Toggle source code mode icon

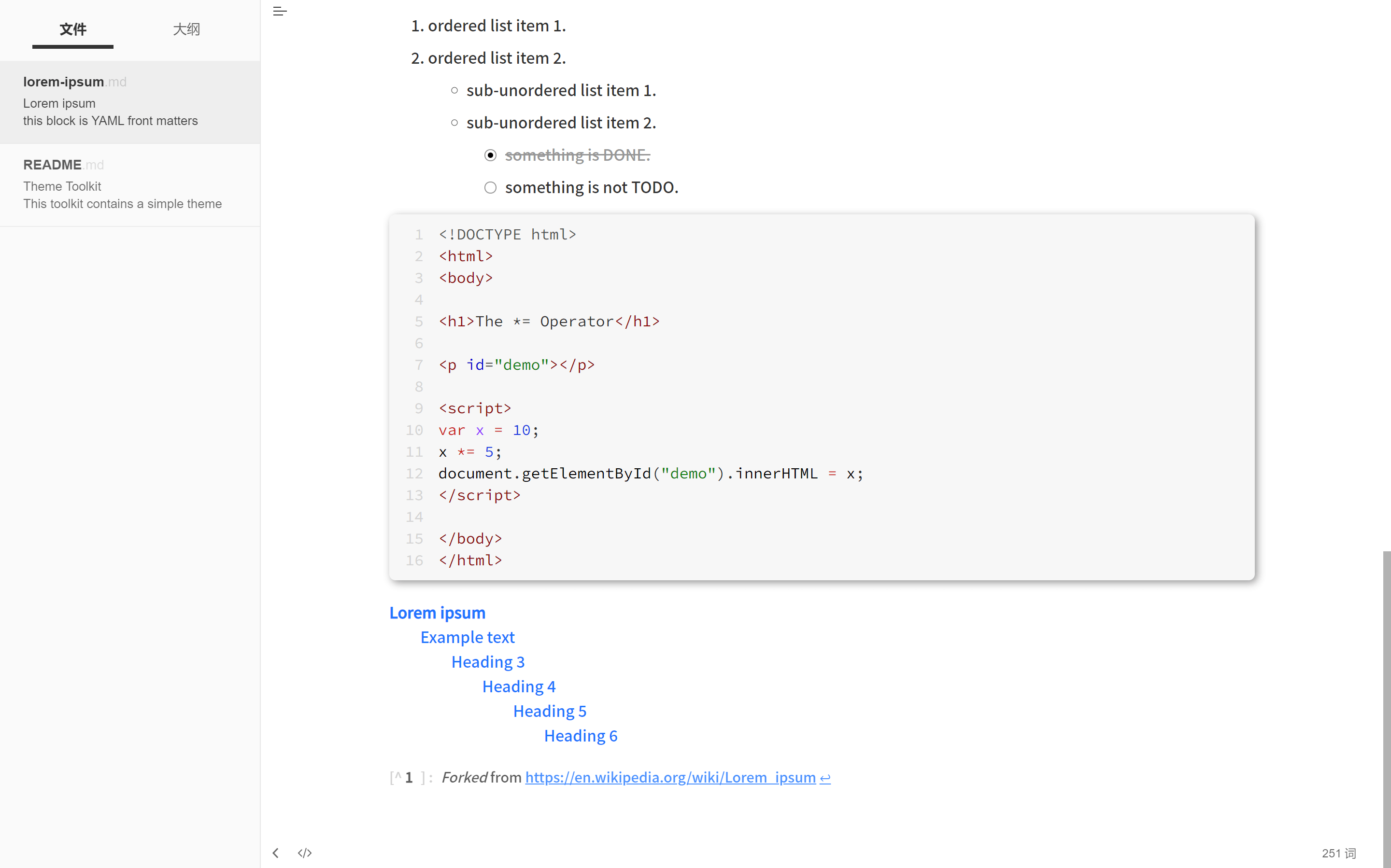pos(305,853)
